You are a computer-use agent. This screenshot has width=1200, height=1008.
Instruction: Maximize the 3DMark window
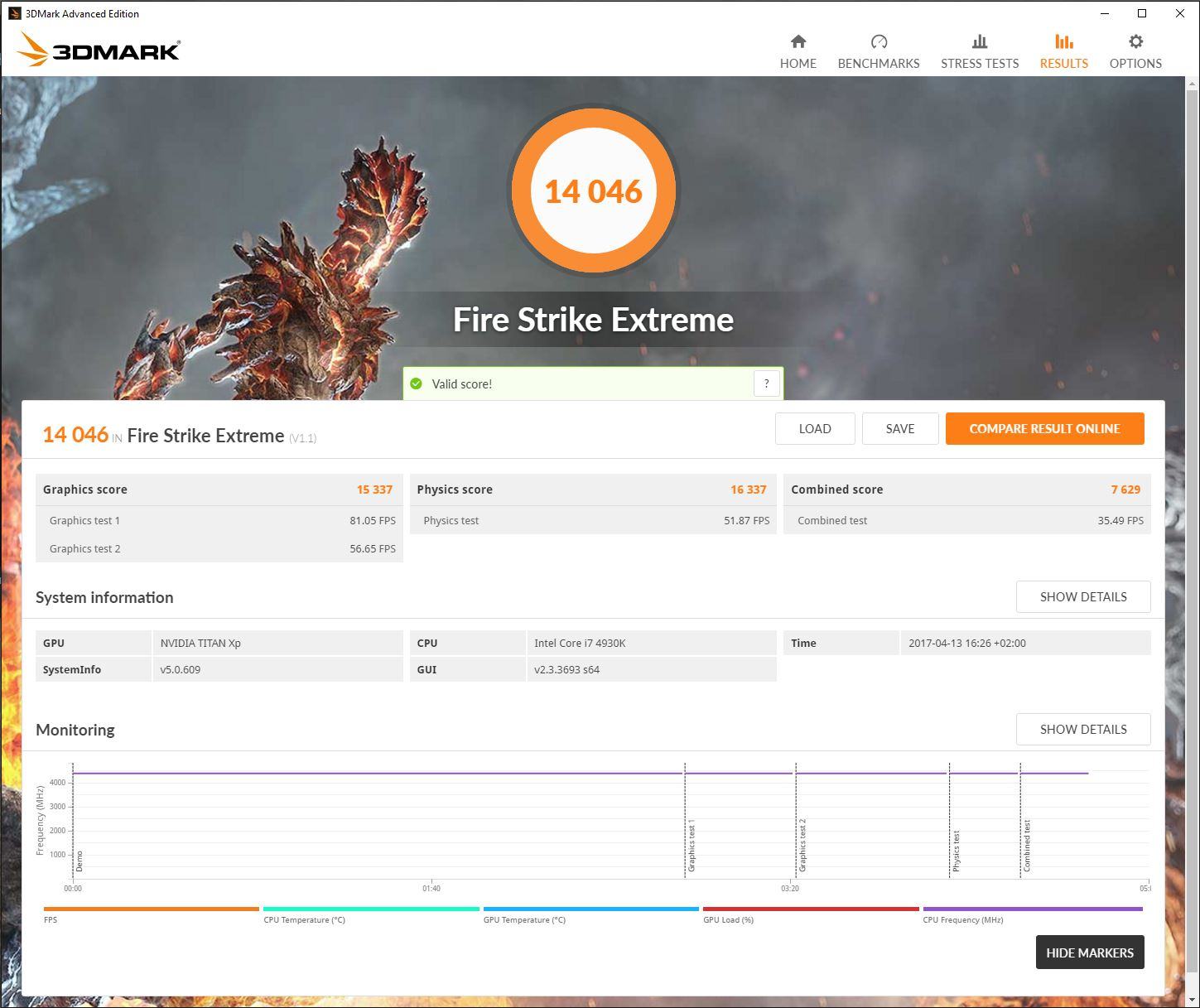(x=1142, y=13)
